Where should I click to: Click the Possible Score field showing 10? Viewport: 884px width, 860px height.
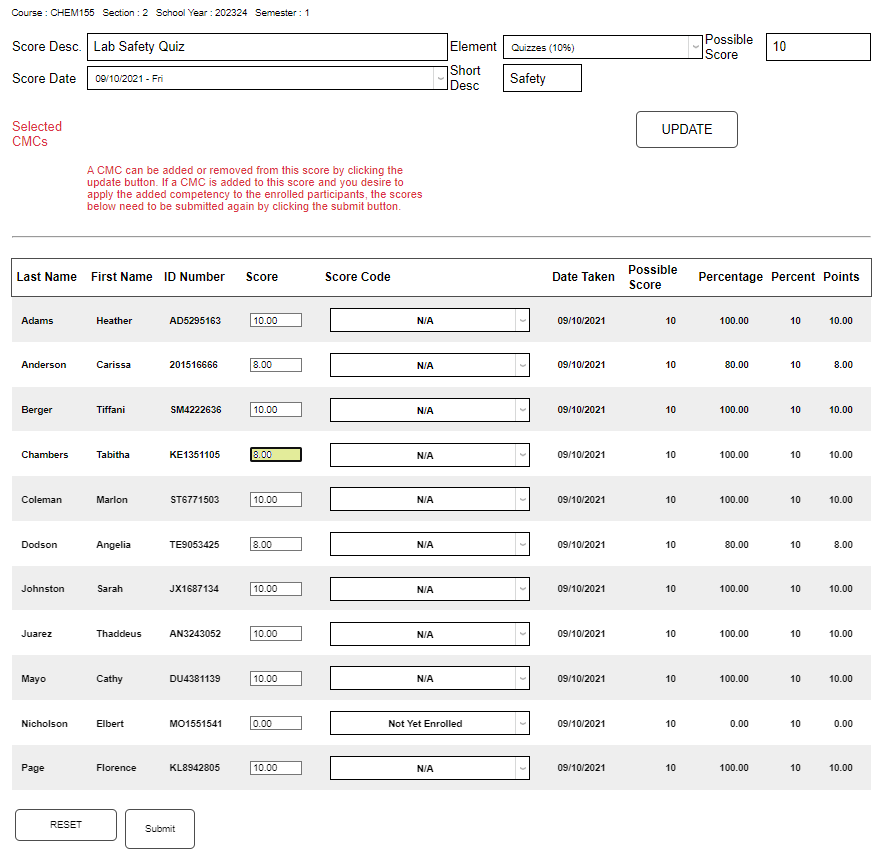pos(818,46)
